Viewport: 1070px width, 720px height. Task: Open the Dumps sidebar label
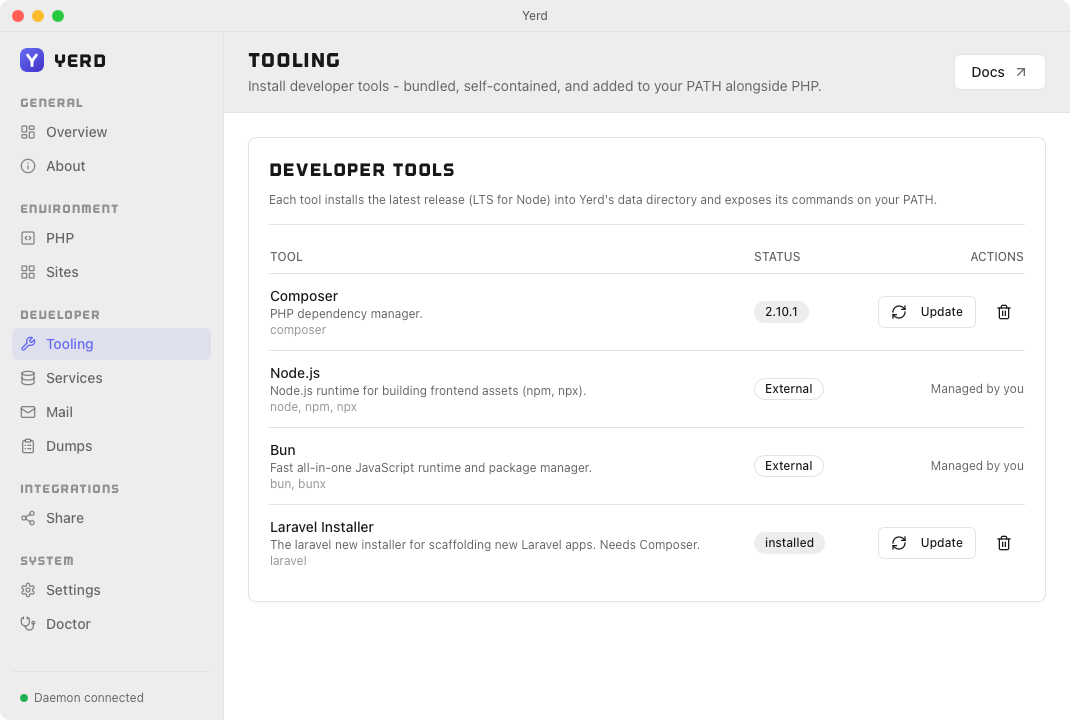[69, 446]
